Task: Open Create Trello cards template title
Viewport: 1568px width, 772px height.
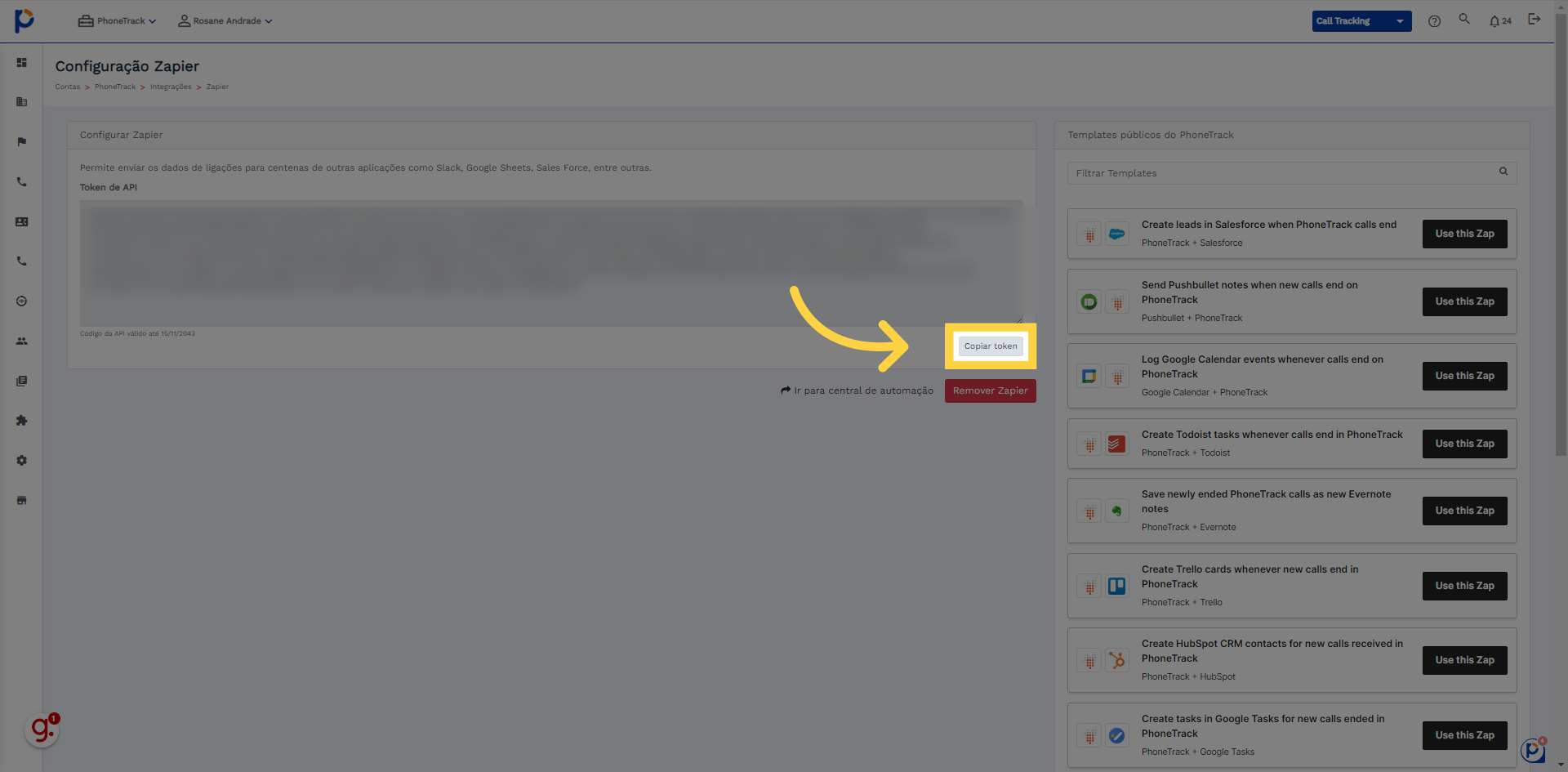Action: pos(1250,577)
